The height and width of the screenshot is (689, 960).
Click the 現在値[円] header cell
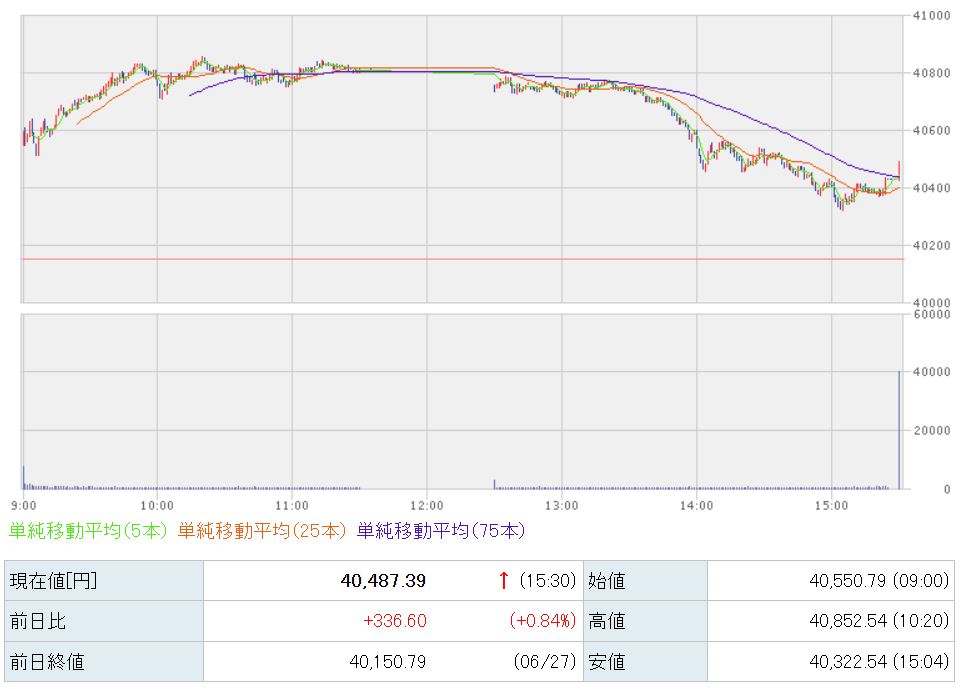(x=104, y=581)
